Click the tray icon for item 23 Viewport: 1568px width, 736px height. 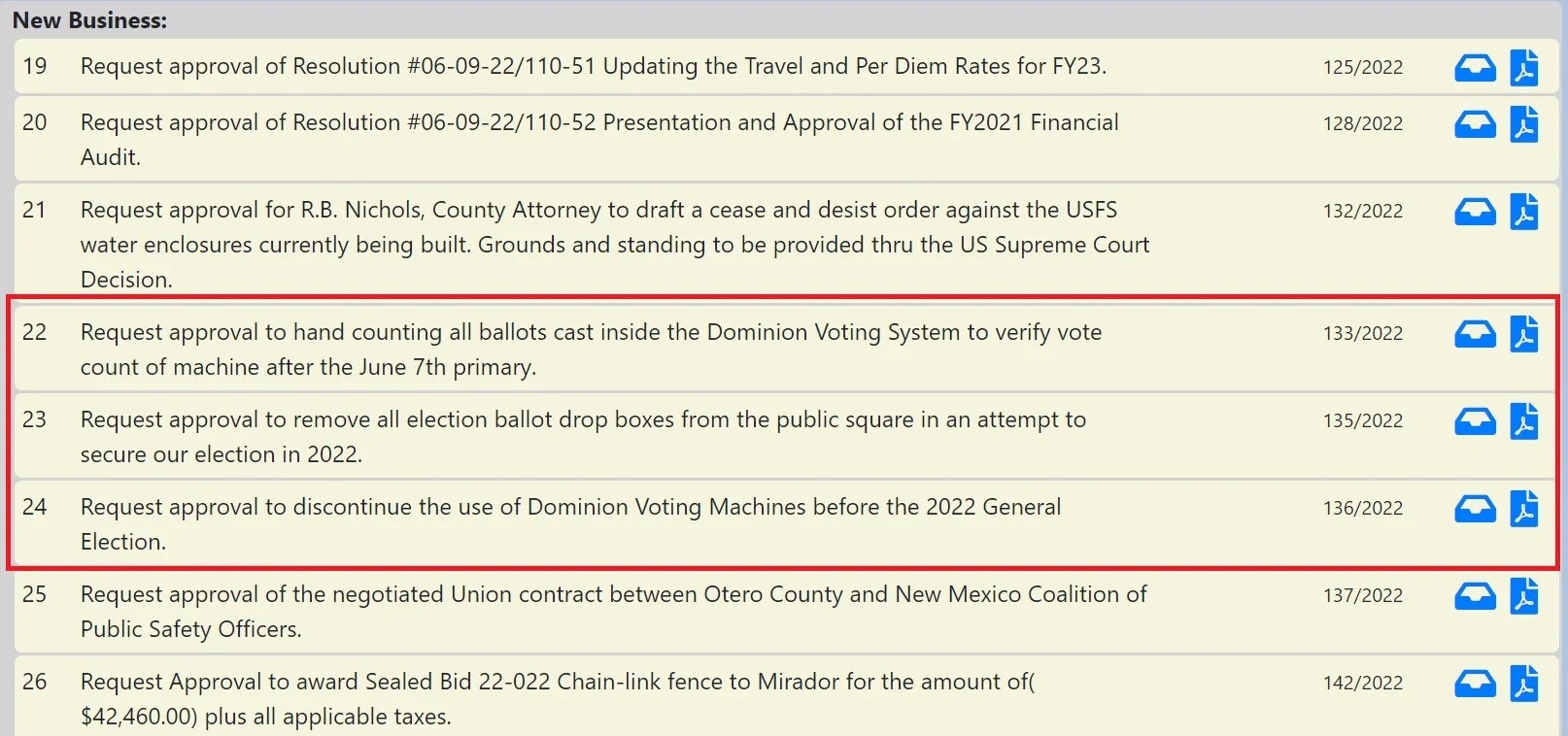1475,421
